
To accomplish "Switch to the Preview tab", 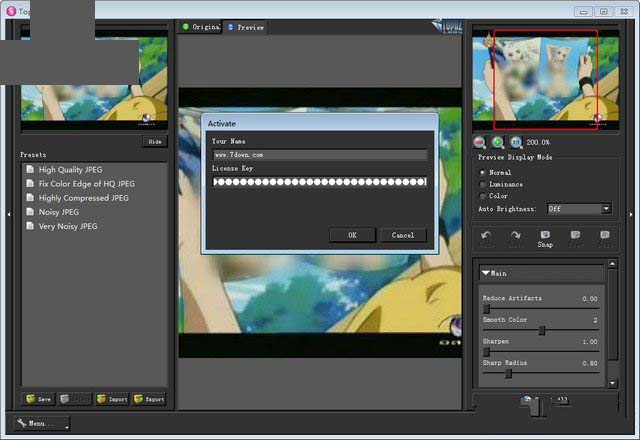I will [x=245, y=27].
